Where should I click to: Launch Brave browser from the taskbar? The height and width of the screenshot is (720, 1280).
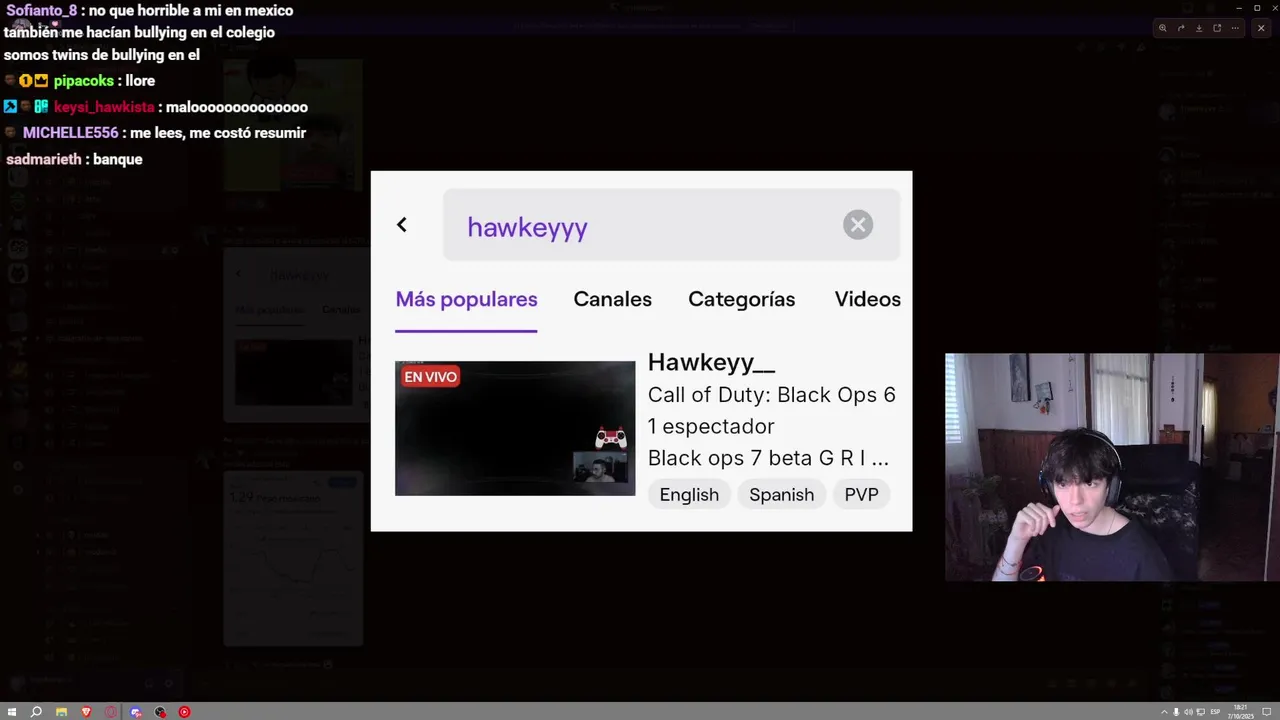coord(86,712)
